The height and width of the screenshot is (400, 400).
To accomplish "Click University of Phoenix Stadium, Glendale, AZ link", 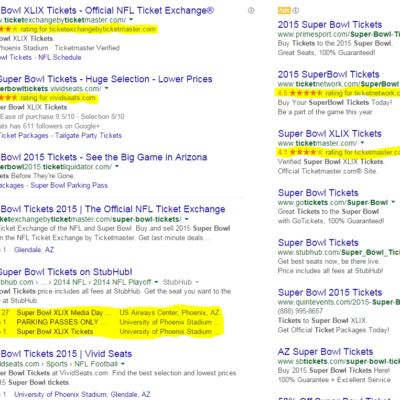I will [82, 394].
